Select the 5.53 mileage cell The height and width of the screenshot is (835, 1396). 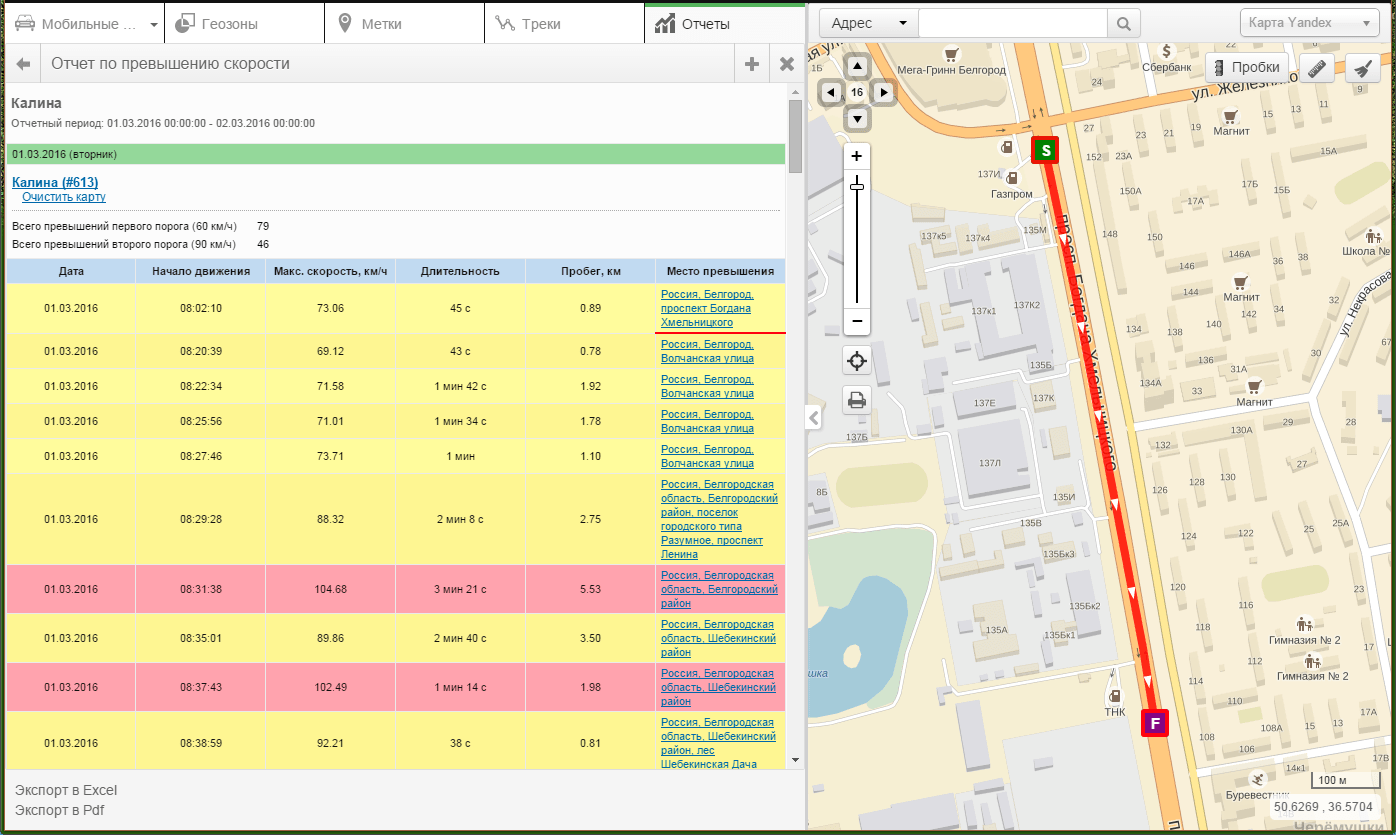coord(590,589)
